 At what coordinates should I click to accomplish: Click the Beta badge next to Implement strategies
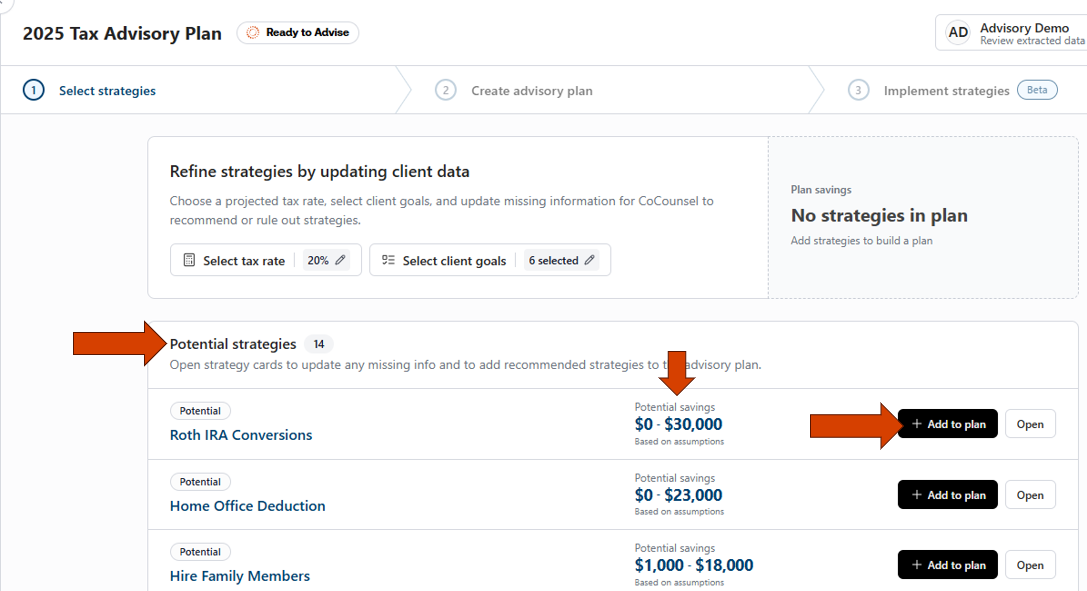pyautogui.click(x=1037, y=90)
